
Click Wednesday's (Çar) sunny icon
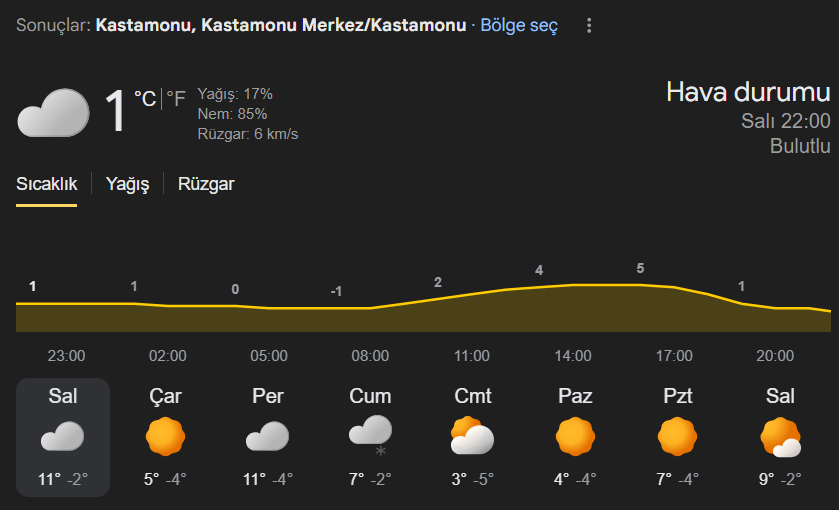click(x=166, y=437)
